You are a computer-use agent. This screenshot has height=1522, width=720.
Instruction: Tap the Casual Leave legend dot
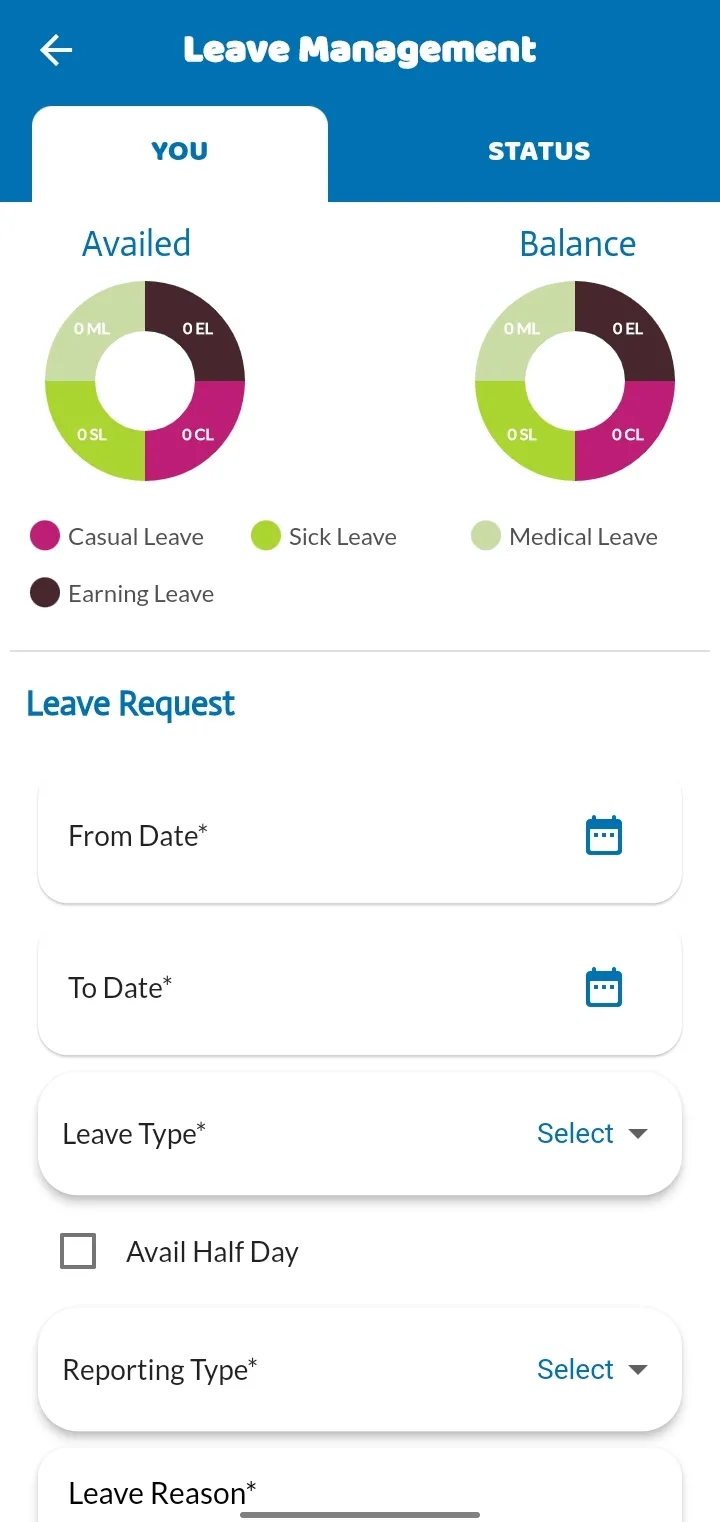click(45, 537)
